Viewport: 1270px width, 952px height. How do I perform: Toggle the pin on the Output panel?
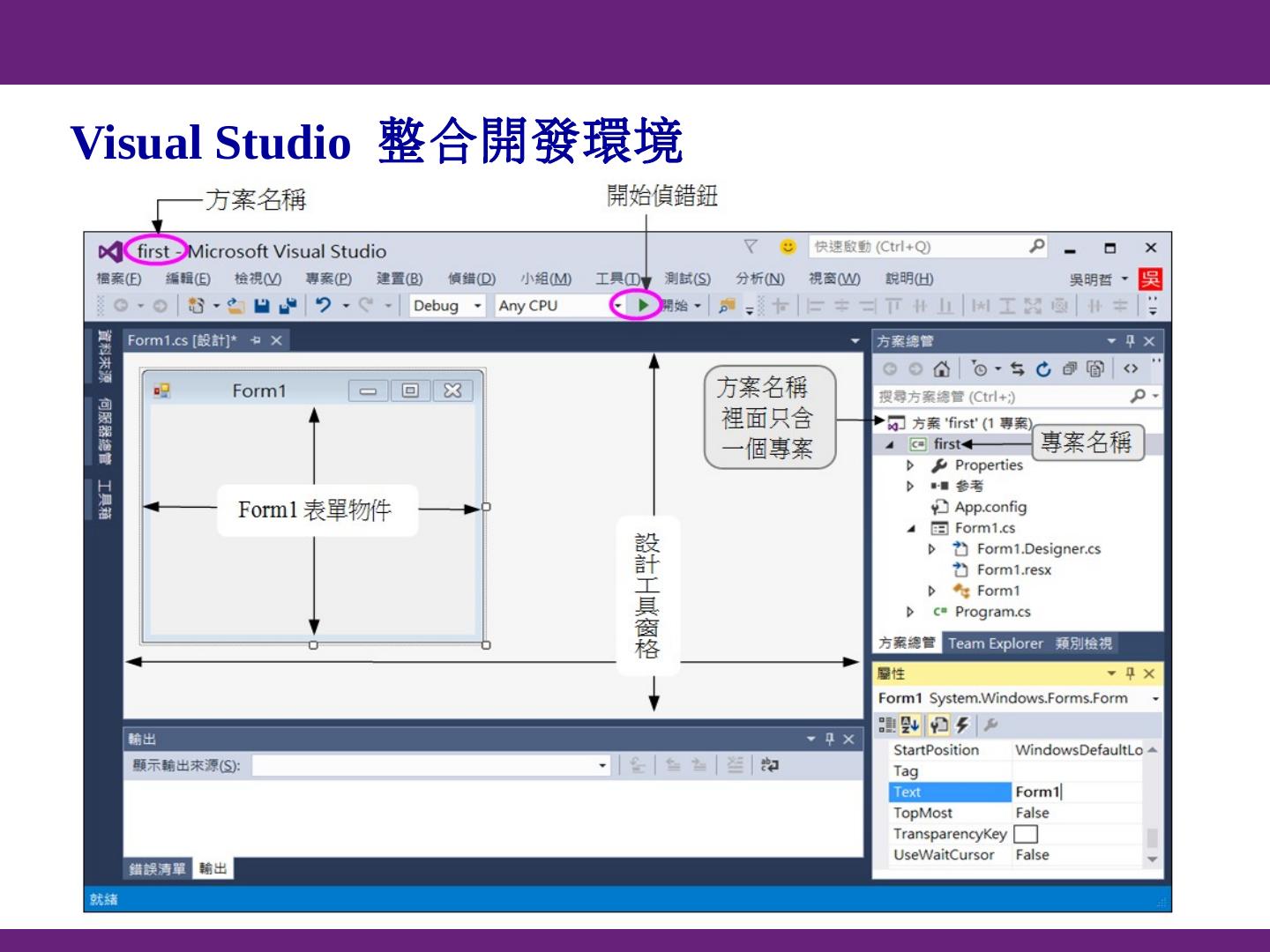point(829,739)
